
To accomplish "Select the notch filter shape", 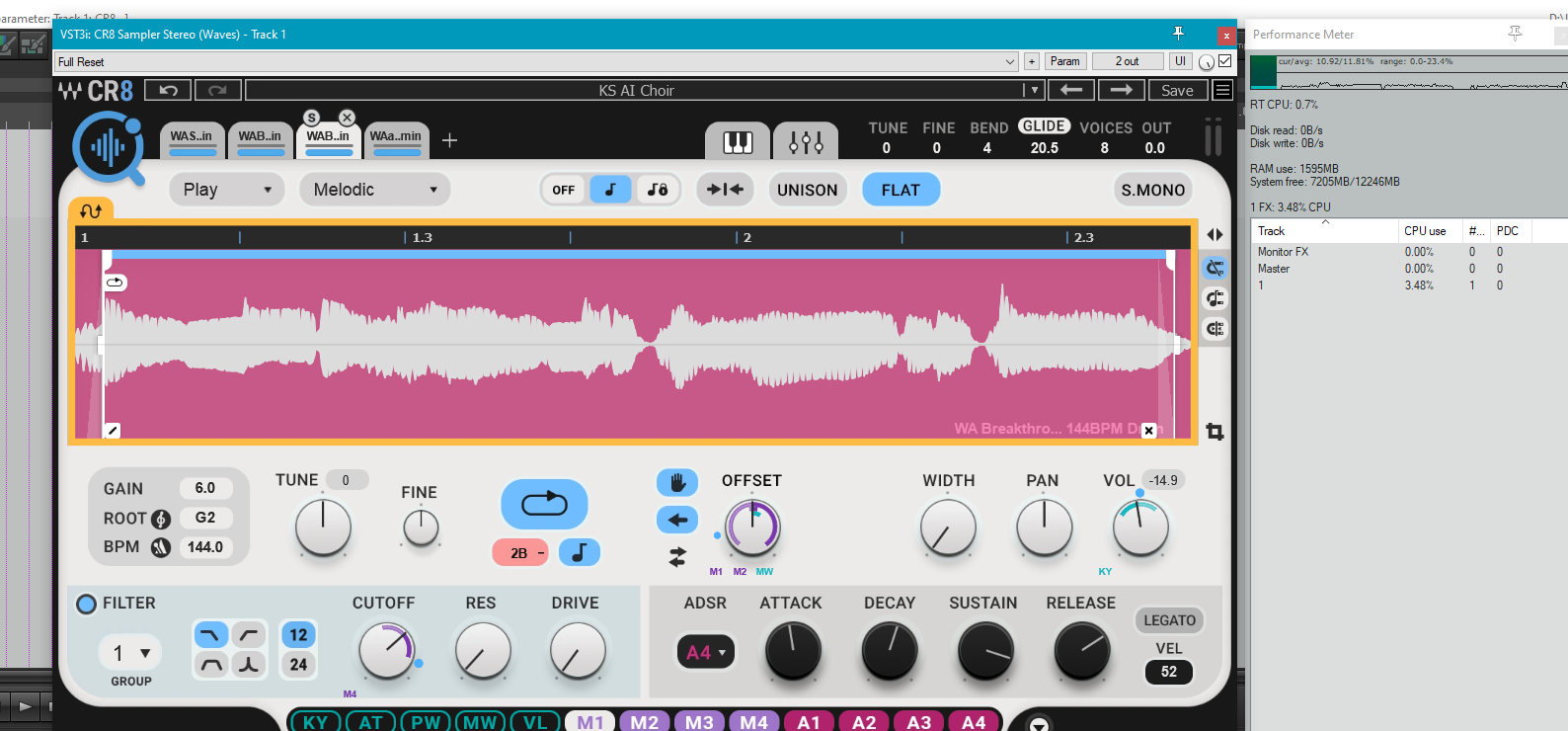I will 249,665.
